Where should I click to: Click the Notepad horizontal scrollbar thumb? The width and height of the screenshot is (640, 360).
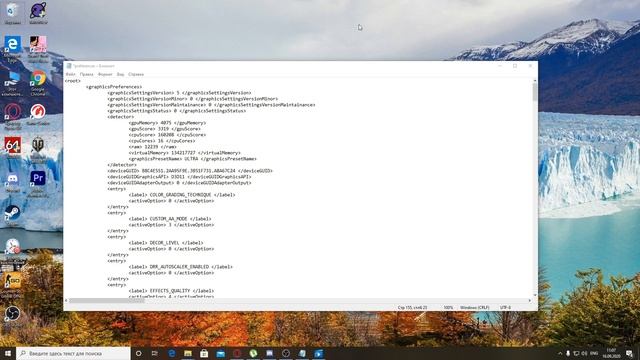click(107, 300)
